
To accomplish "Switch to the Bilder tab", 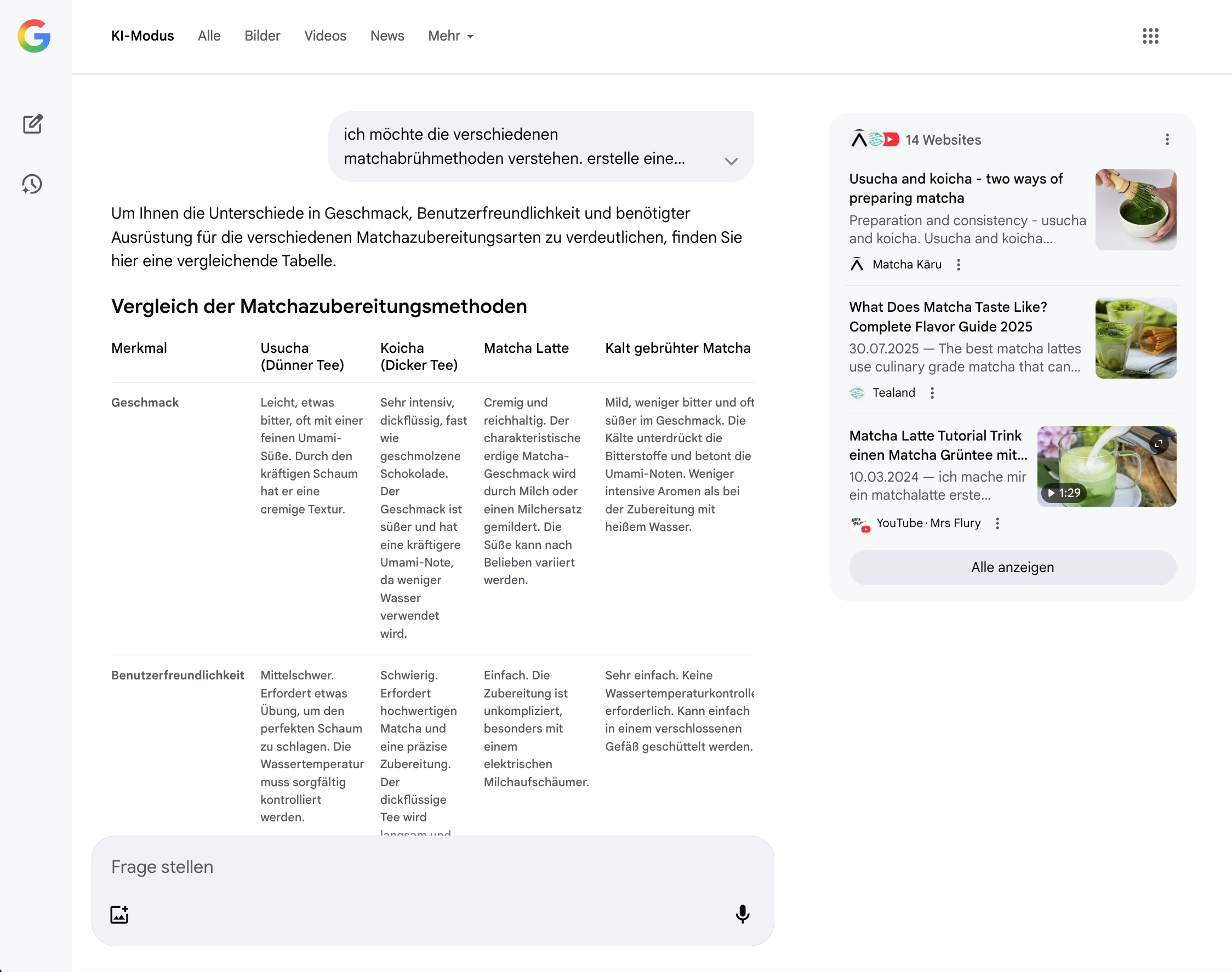I will (263, 36).
